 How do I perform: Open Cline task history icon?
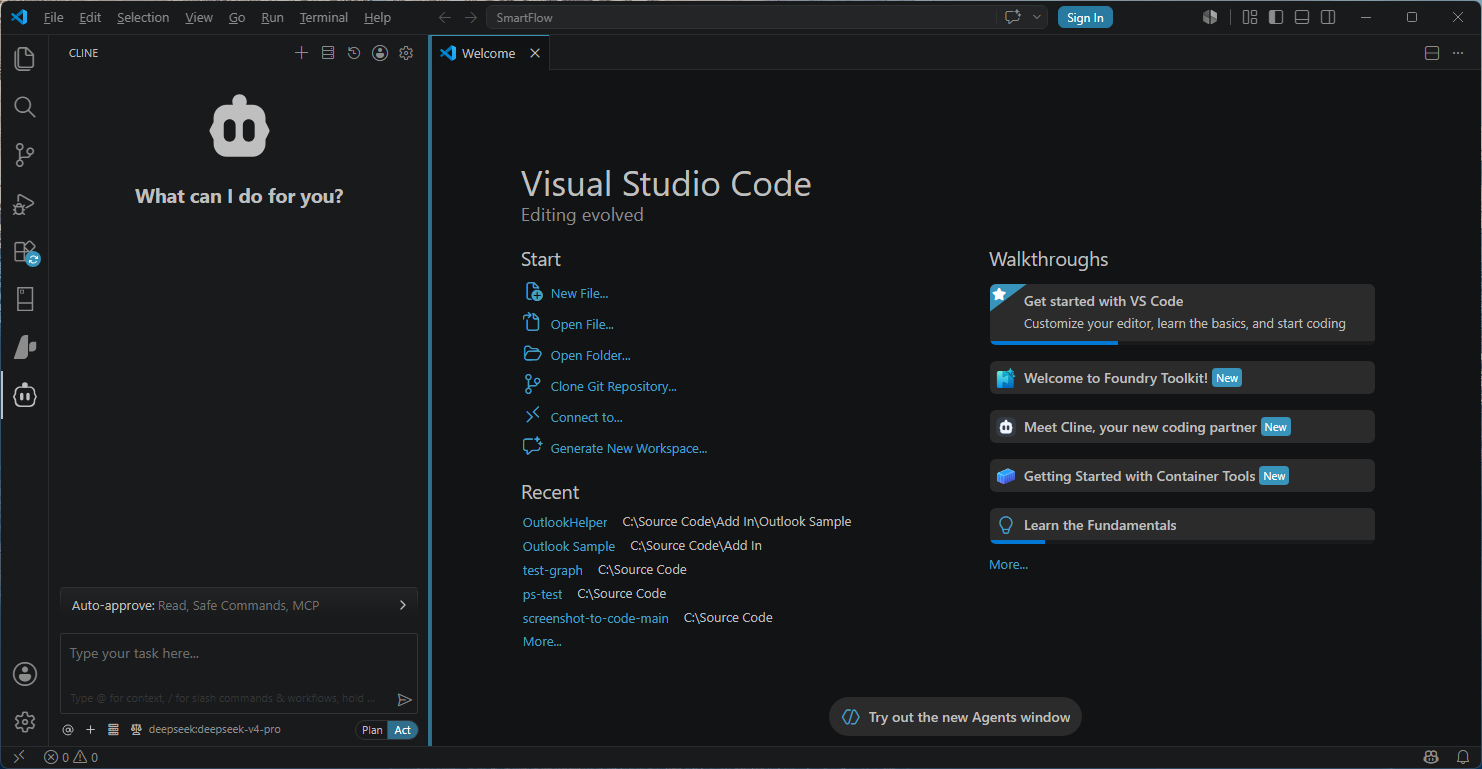click(x=353, y=53)
